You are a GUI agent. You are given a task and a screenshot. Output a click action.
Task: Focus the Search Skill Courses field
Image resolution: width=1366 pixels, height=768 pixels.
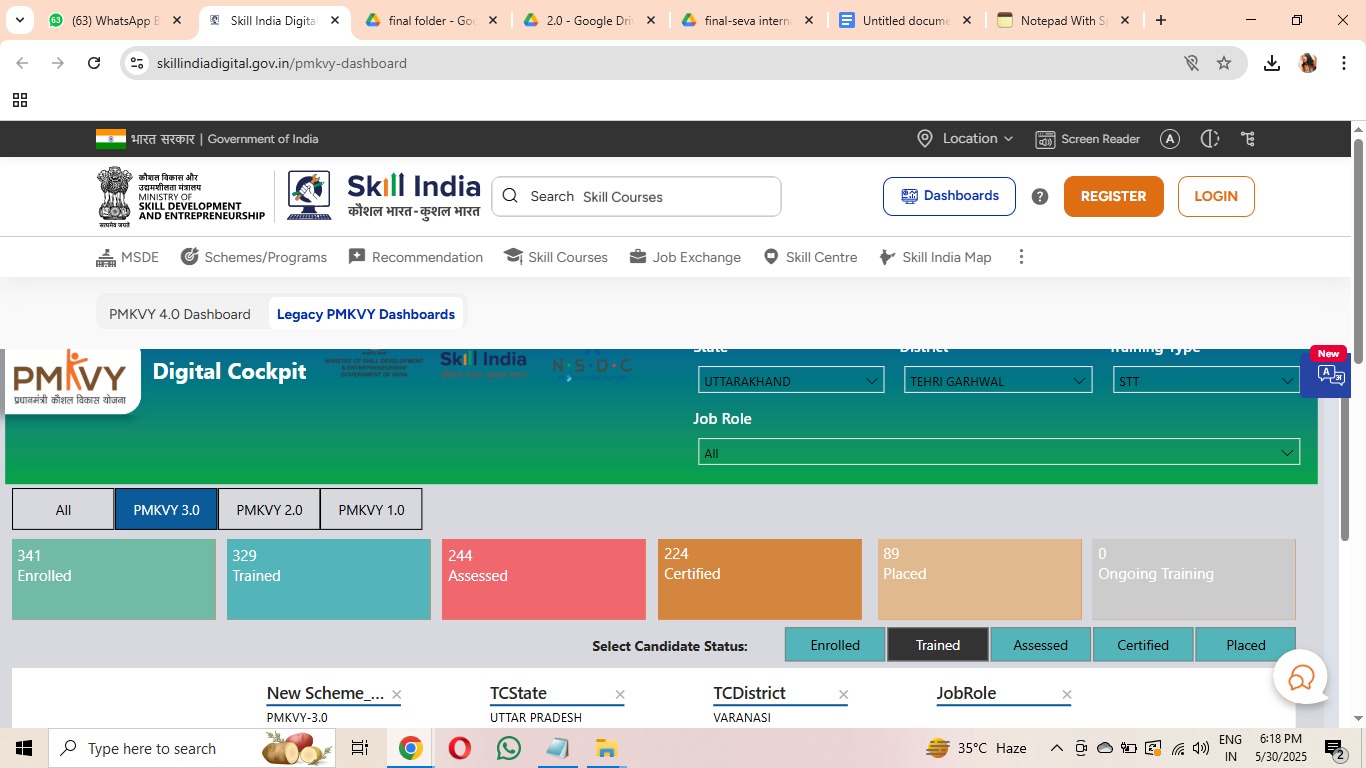[x=636, y=196]
